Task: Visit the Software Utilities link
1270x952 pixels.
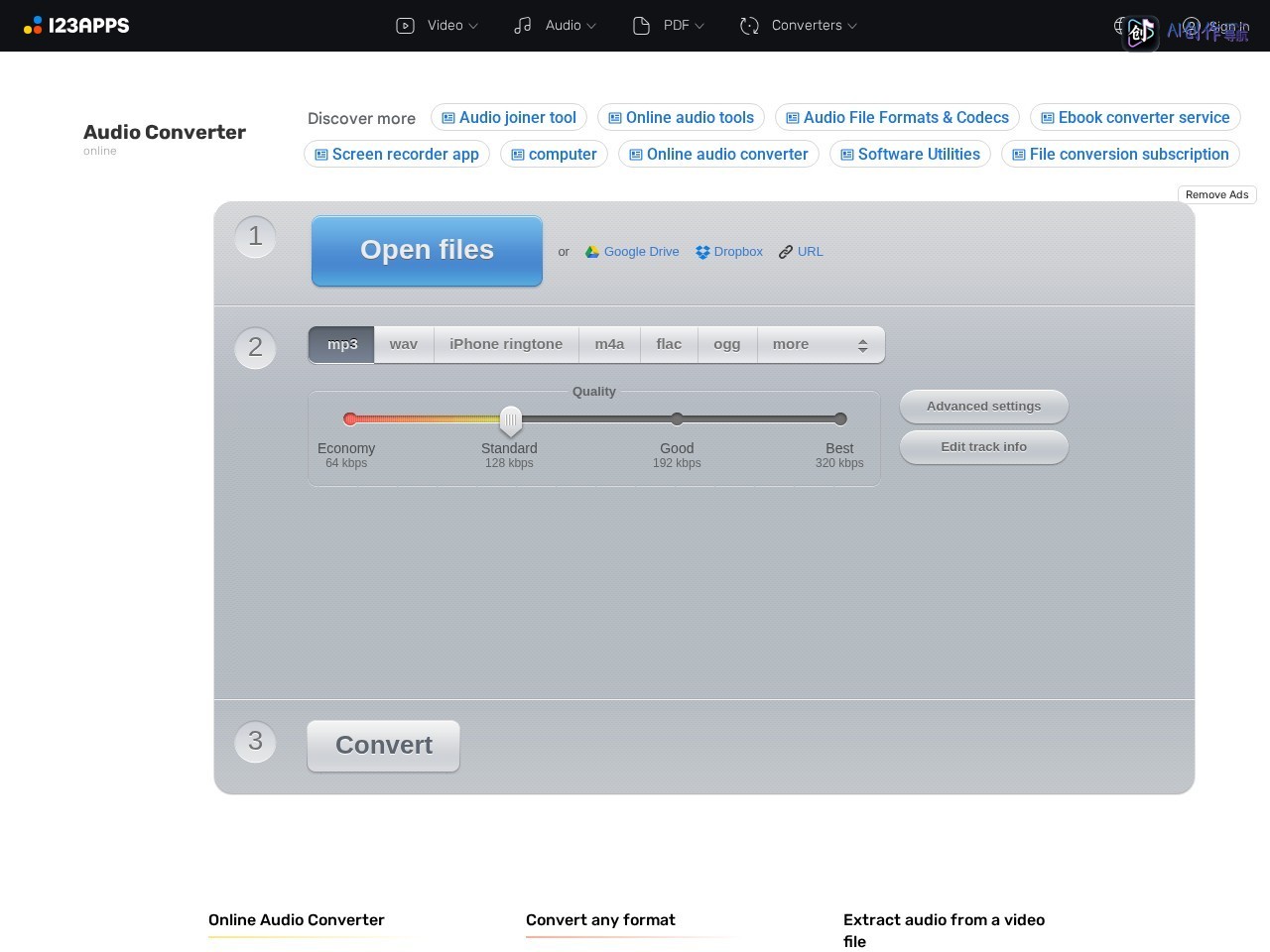Action: [x=910, y=154]
